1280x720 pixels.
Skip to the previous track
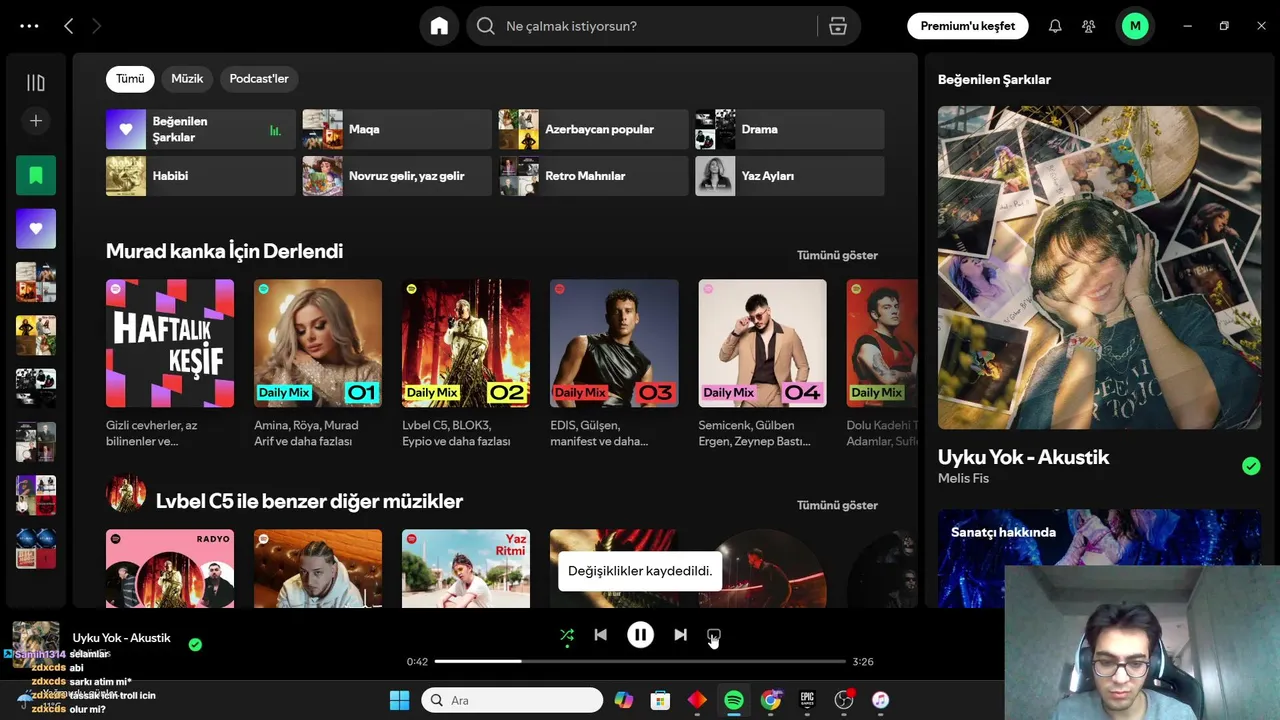(600, 635)
